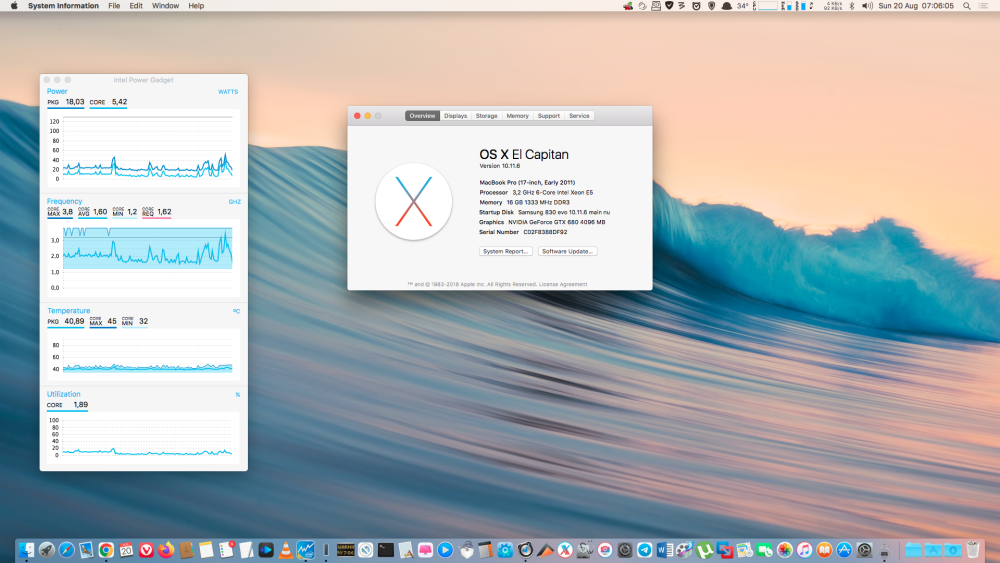Click the Intel Power Gadget dock icon
1000x563 pixels.
tap(305, 550)
